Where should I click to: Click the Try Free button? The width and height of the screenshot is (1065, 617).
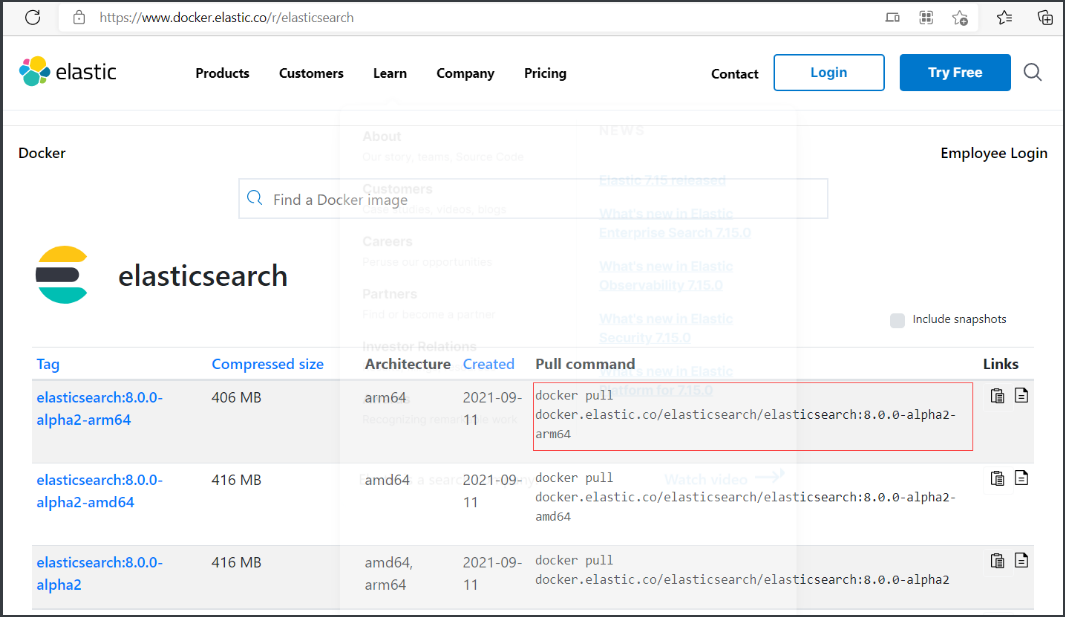(955, 73)
